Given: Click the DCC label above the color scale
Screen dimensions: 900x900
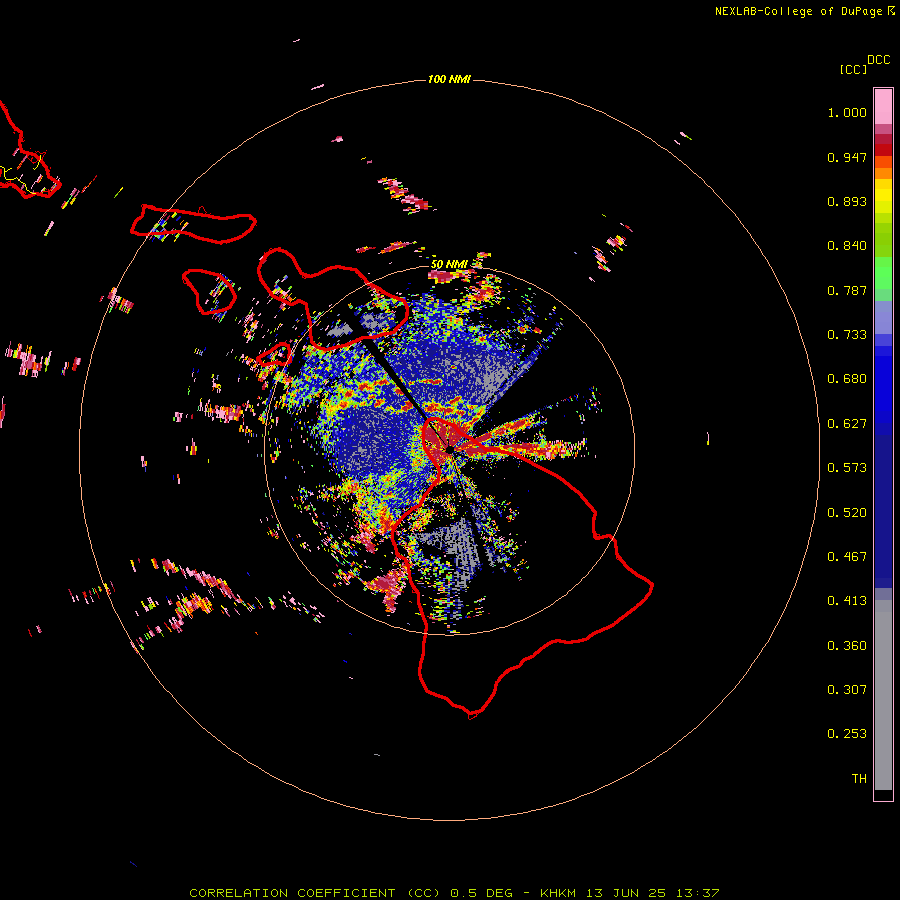Looking at the screenshot, I should 878,60.
